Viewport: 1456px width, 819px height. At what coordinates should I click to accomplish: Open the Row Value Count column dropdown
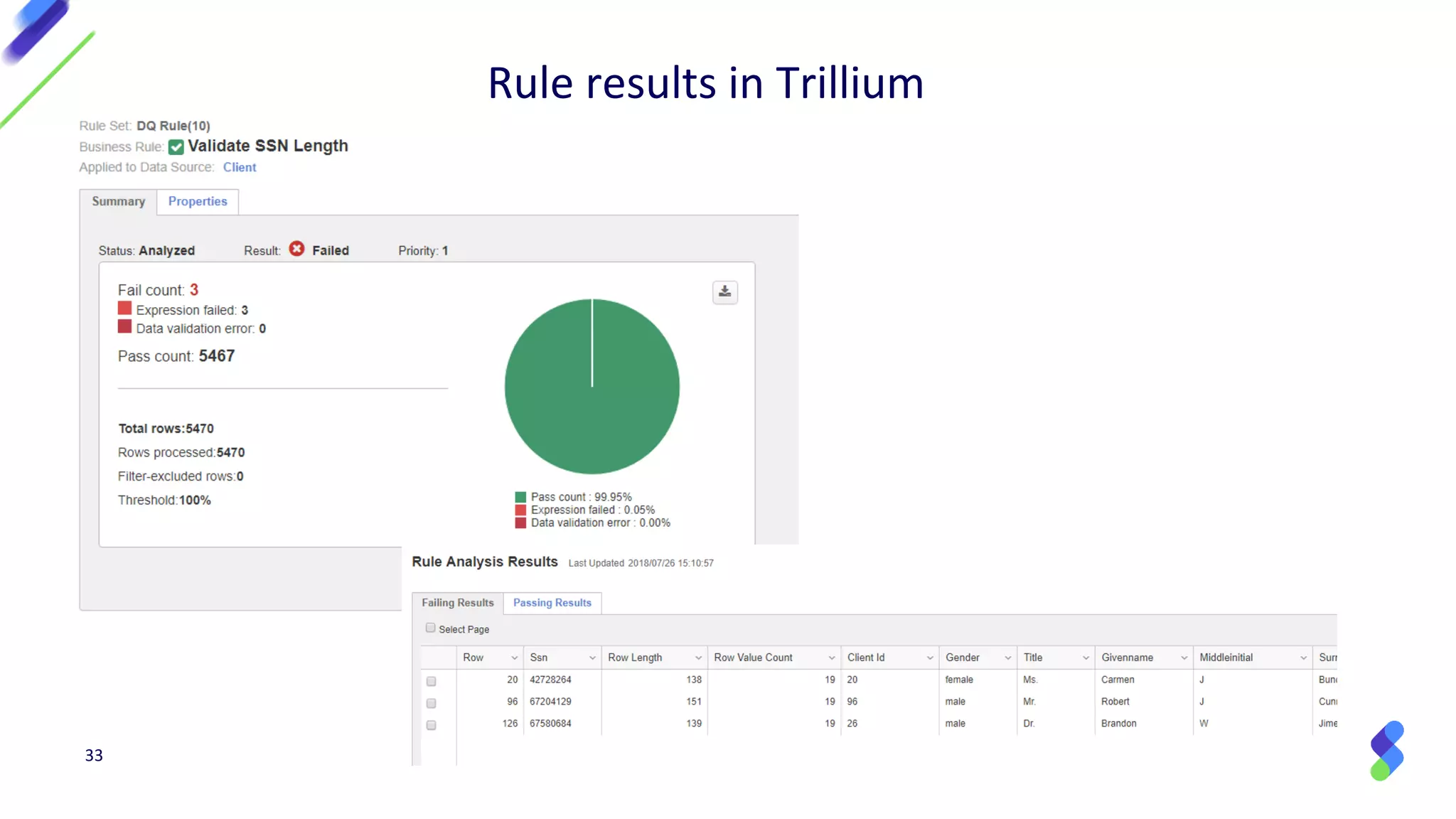click(831, 658)
